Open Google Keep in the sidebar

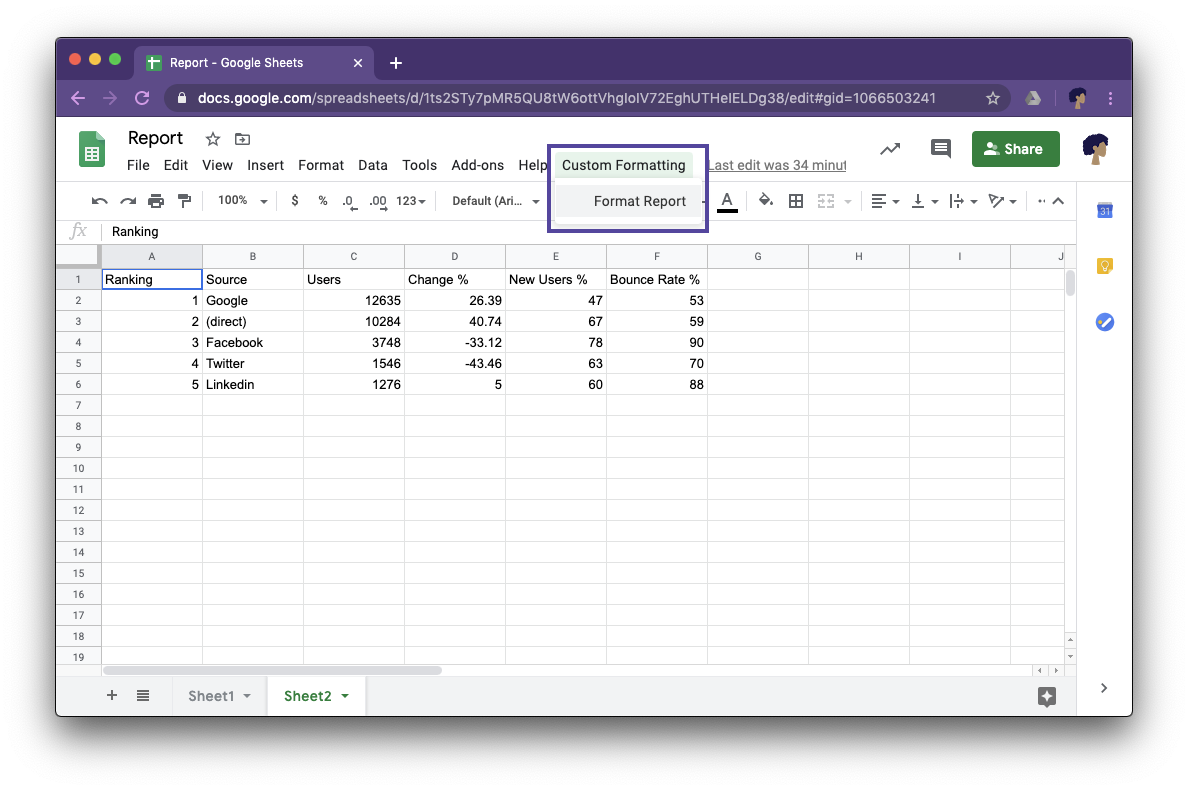(x=1104, y=266)
